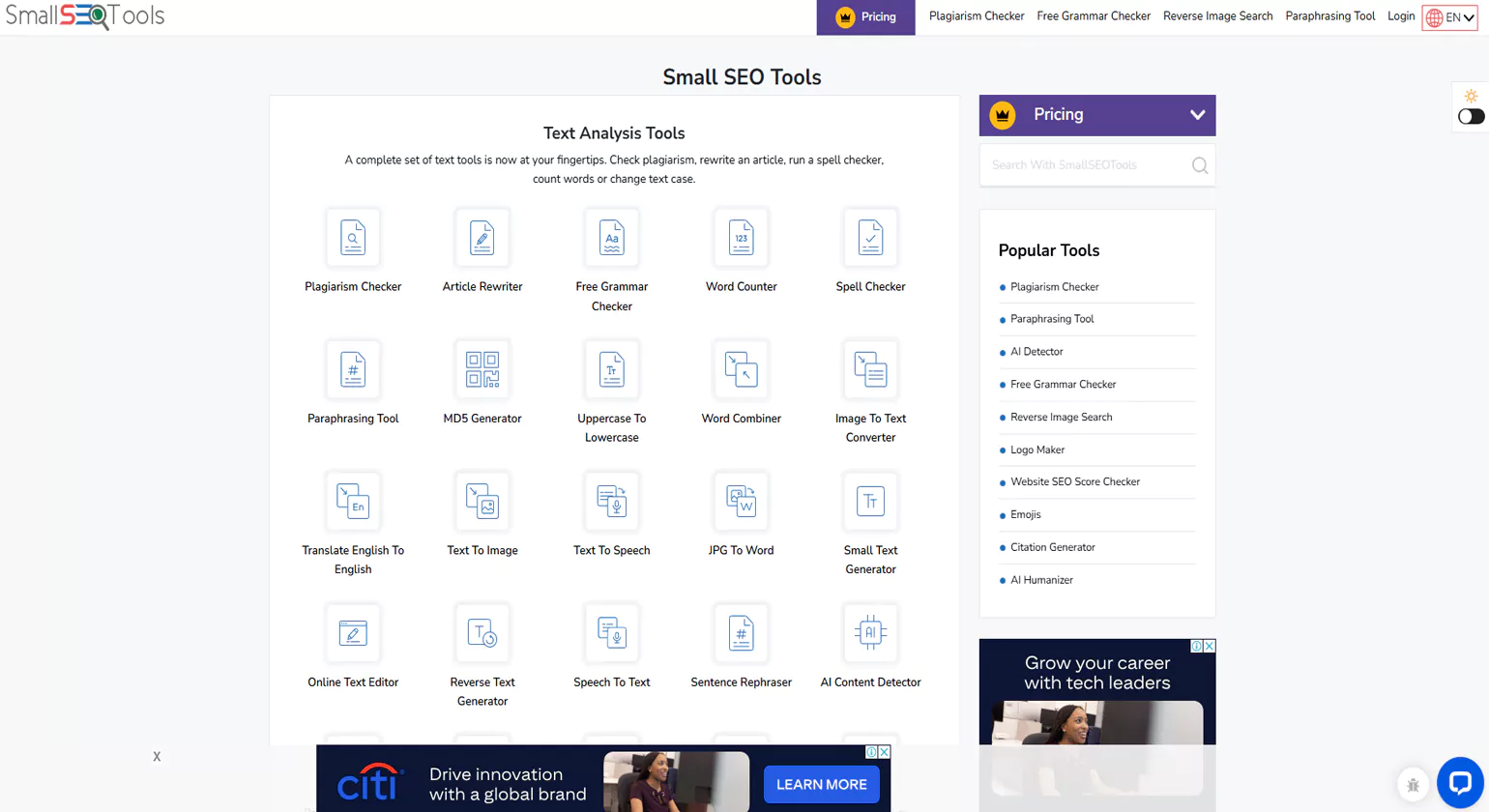Open the Text To Speech tool
The height and width of the screenshot is (812, 1489).
click(x=611, y=501)
